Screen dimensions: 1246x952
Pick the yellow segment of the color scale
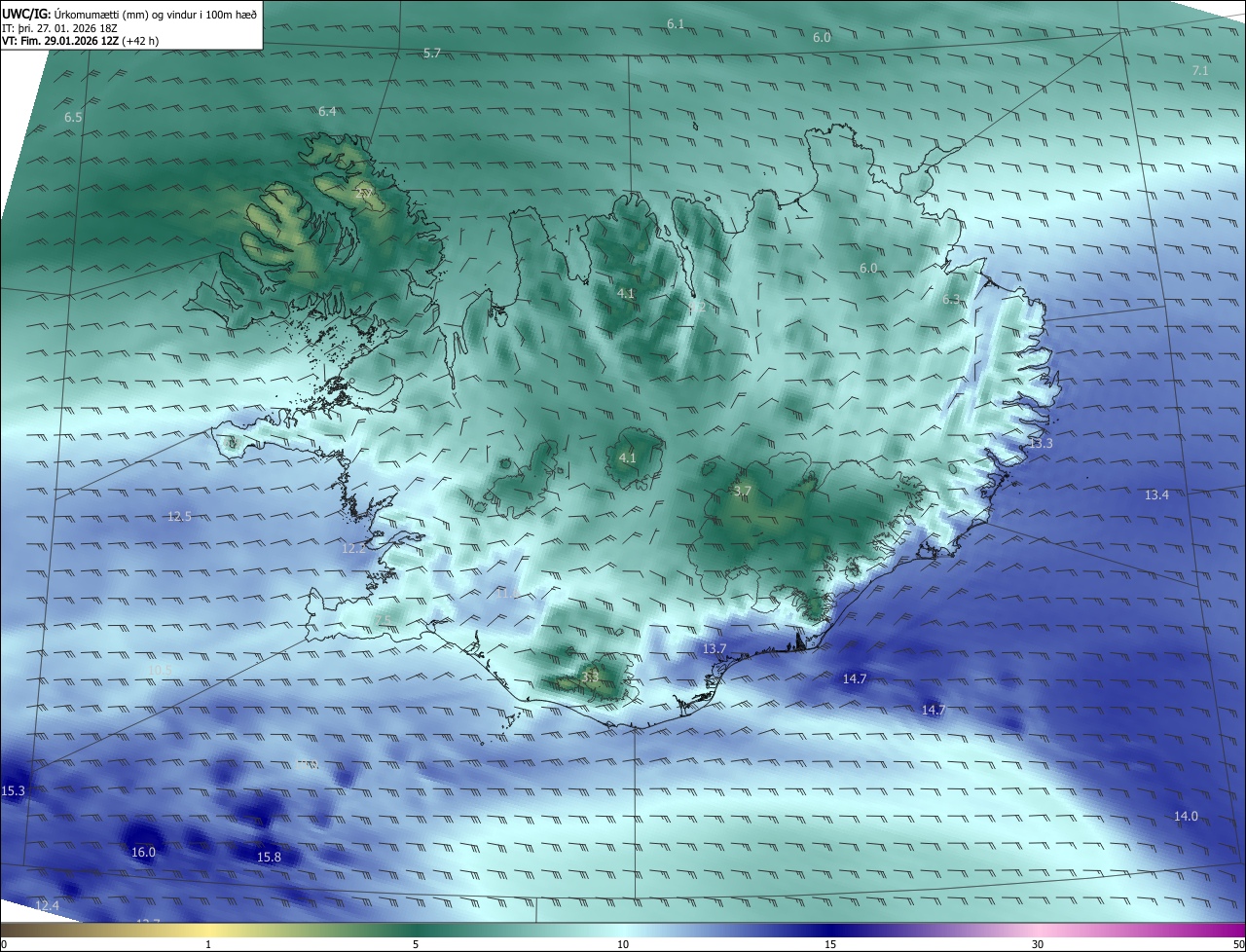[x=209, y=930]
